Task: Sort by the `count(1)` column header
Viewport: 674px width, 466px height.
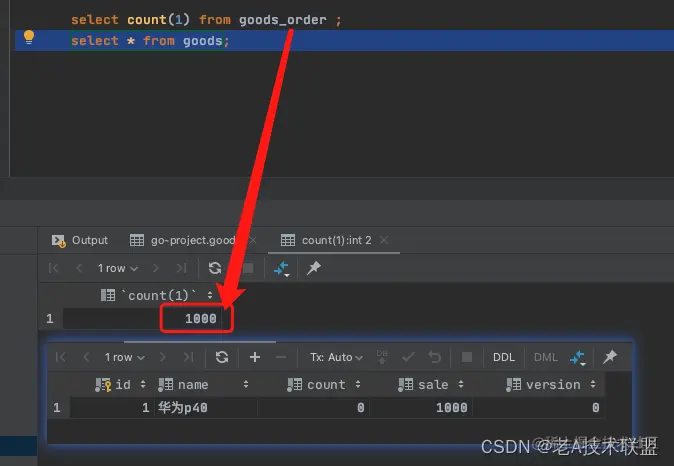Action: point(157,295)
